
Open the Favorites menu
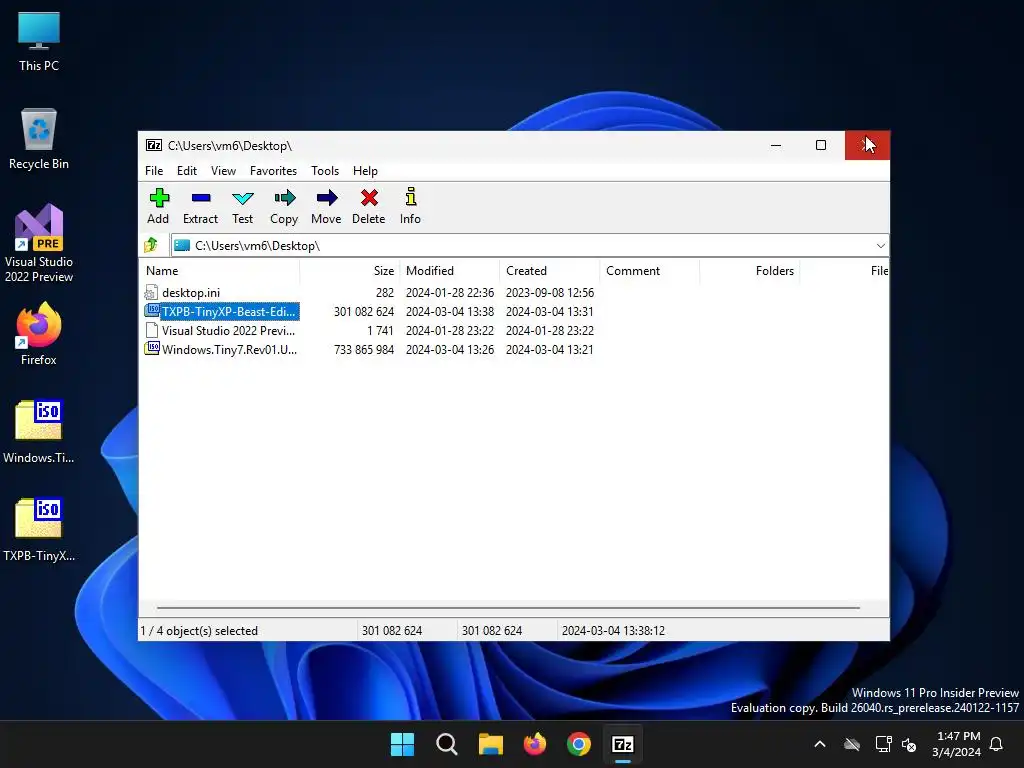tap(273, 170)
